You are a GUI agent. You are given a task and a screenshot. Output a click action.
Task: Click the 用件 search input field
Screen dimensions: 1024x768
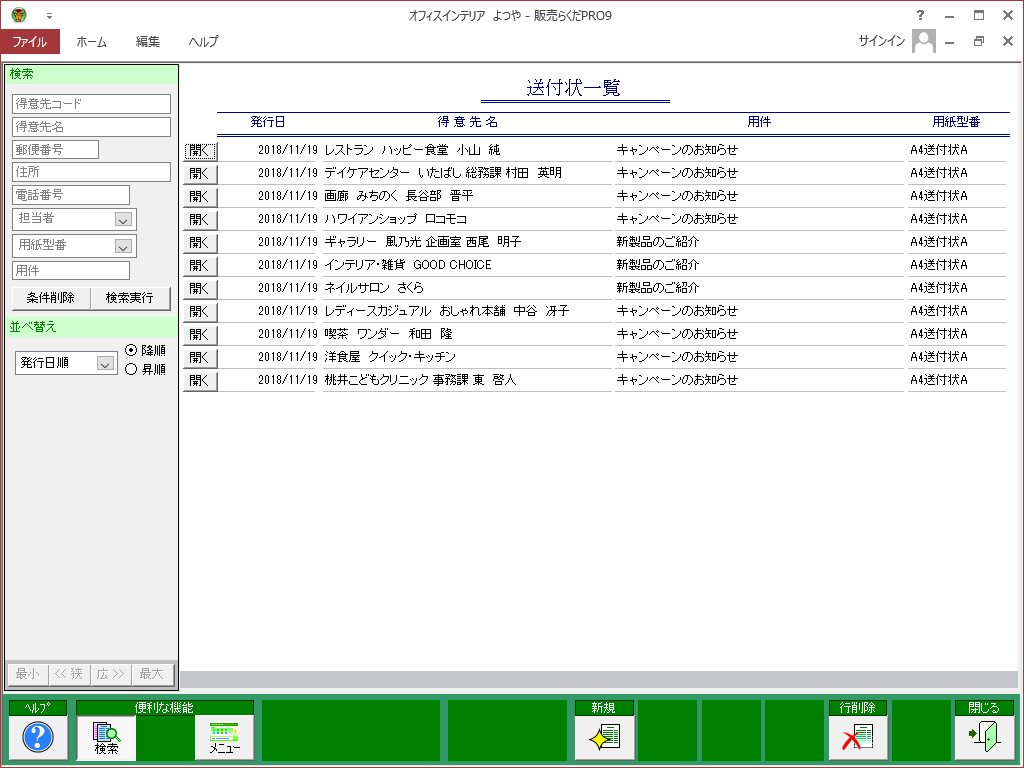pyautogui.click(x=71, y=270)
